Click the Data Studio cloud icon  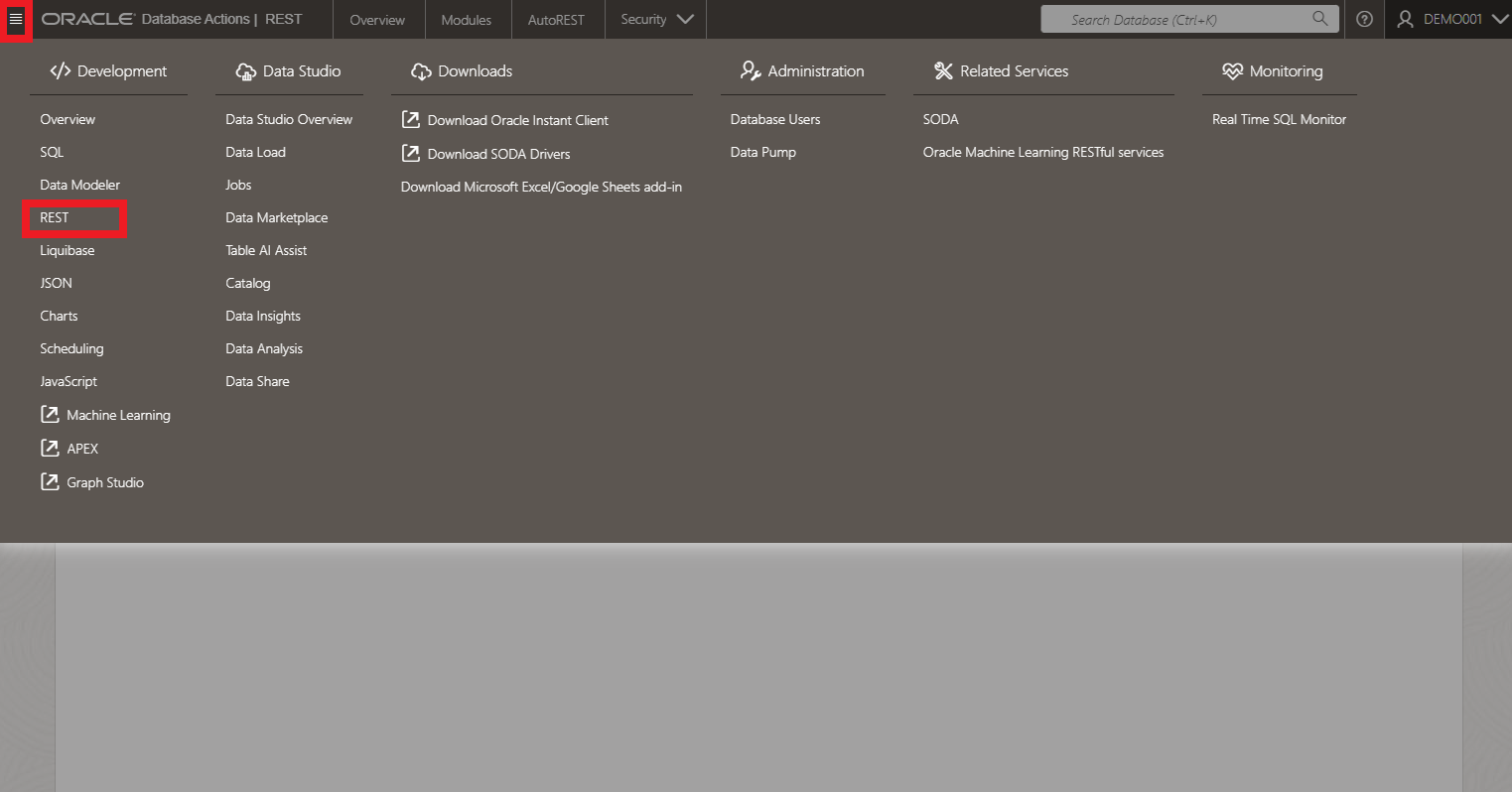point(245,71)
